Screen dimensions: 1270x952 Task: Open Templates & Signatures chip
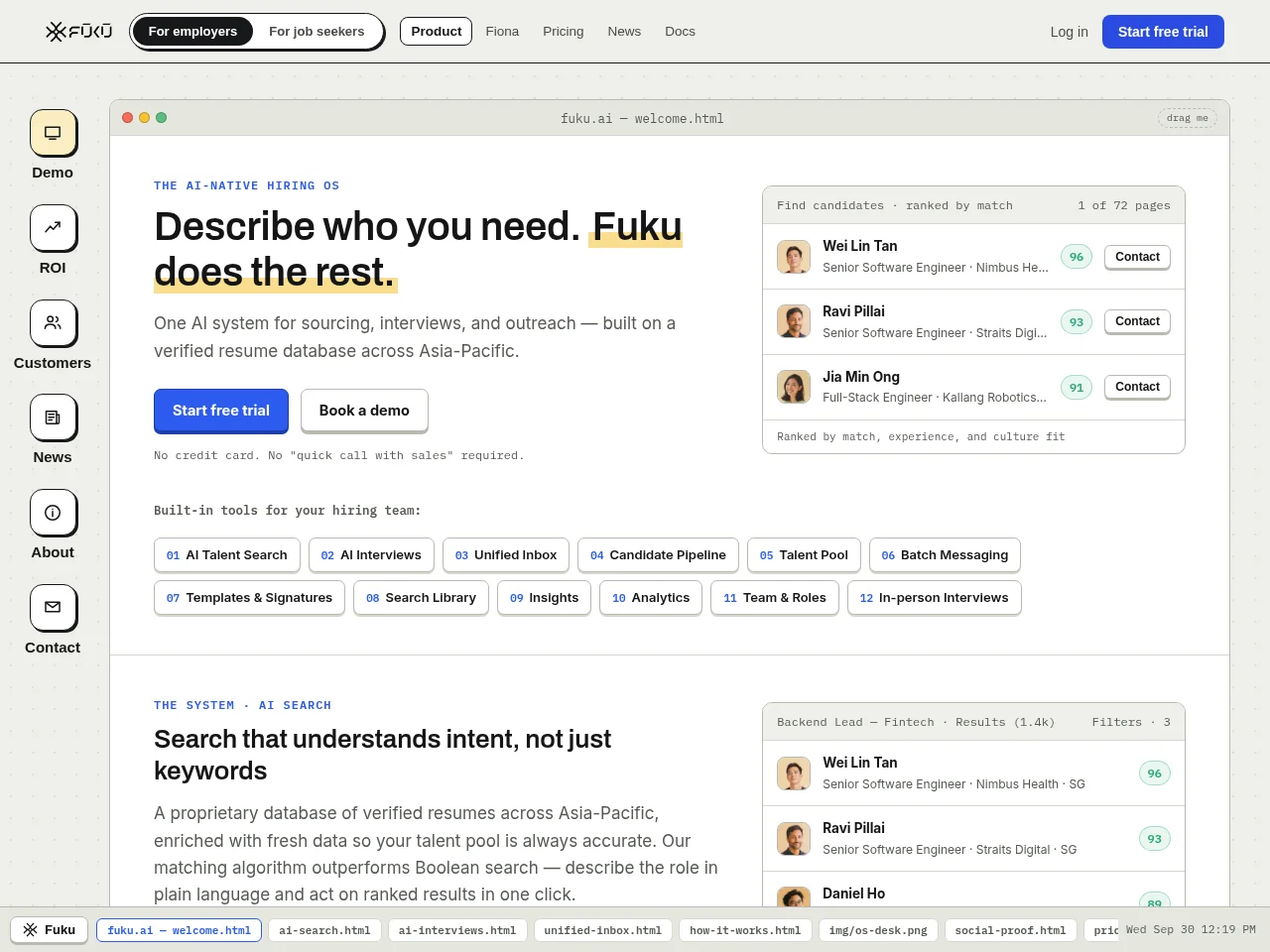click(x=249, y=598)
